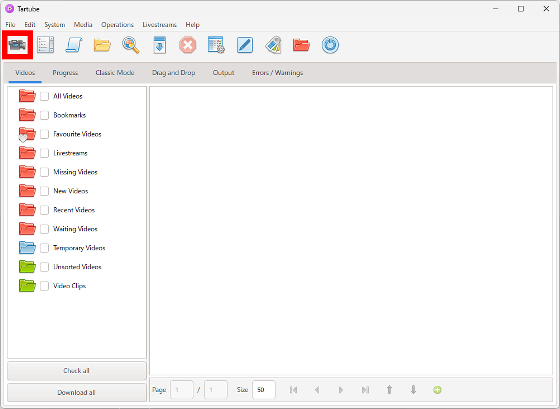Click the Check all magnifier icon

(131, 45)
